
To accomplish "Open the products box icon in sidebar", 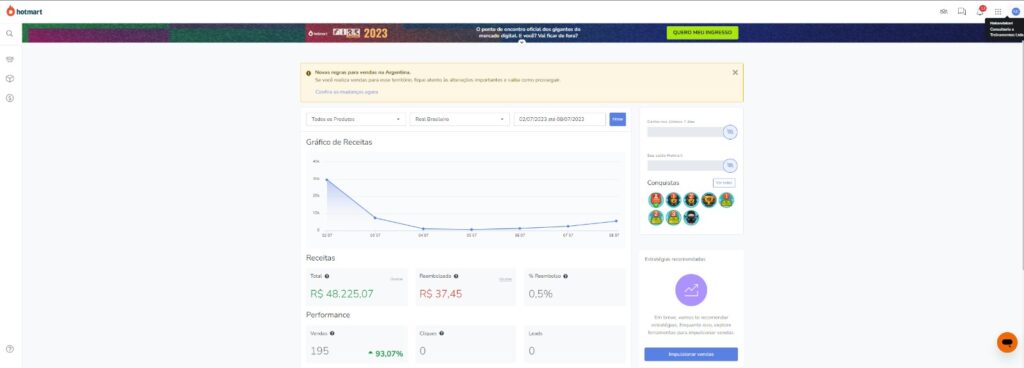I will coord(10,78).
